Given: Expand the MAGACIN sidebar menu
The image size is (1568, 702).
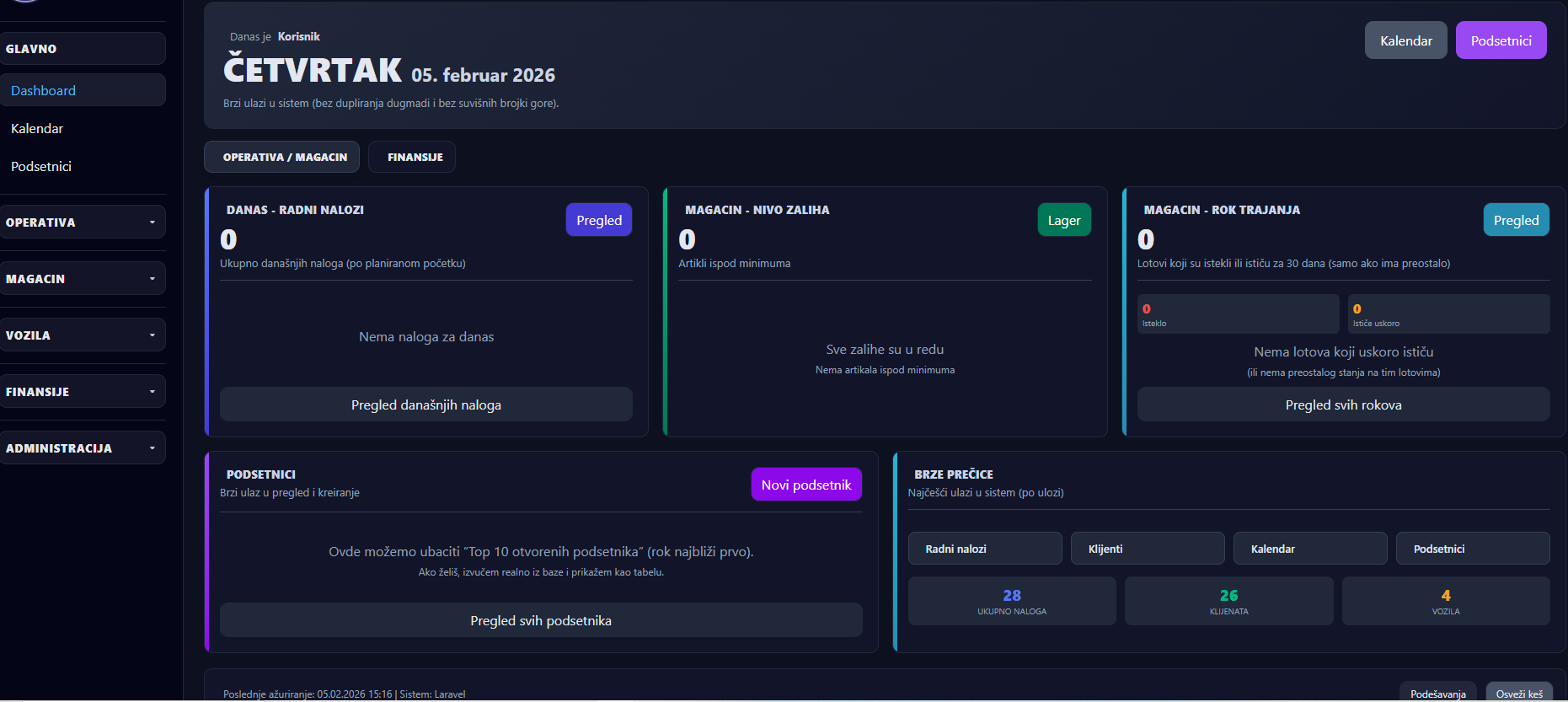Looking at the screenshot, I should [83, 279].
